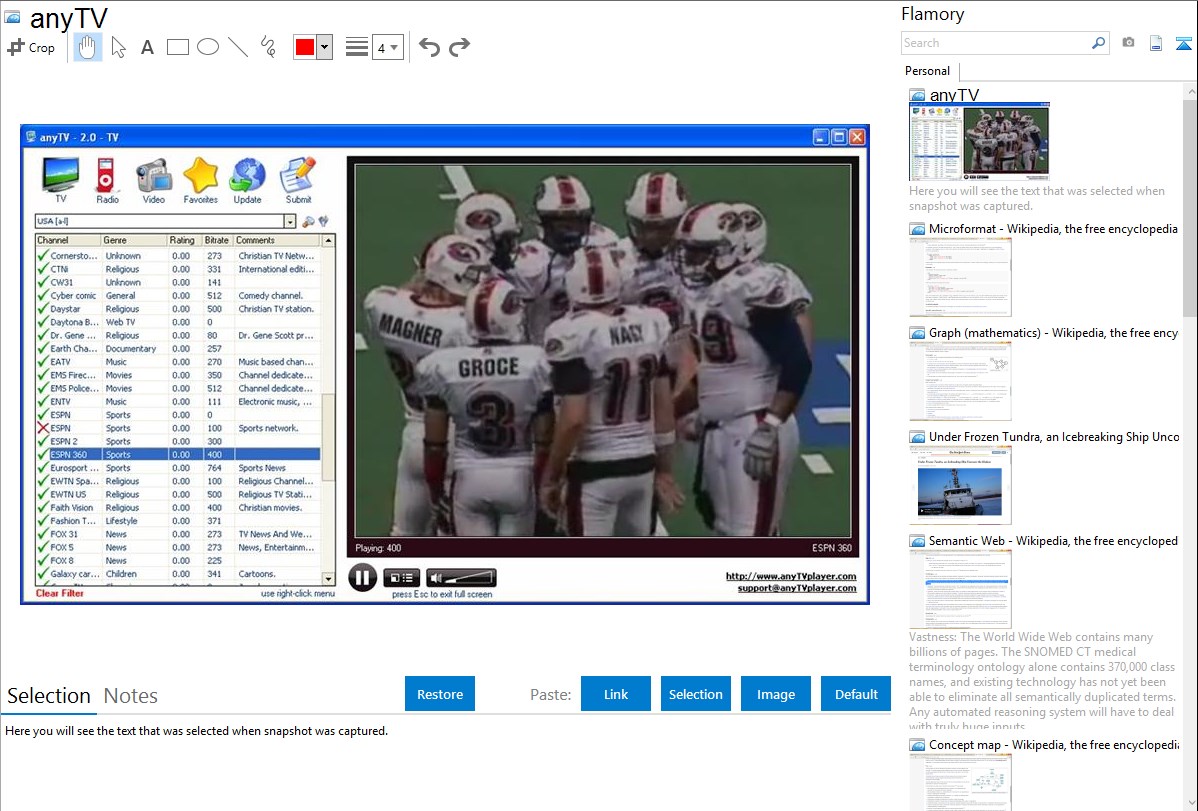Click the Image paste button

[x=775, y=694]
